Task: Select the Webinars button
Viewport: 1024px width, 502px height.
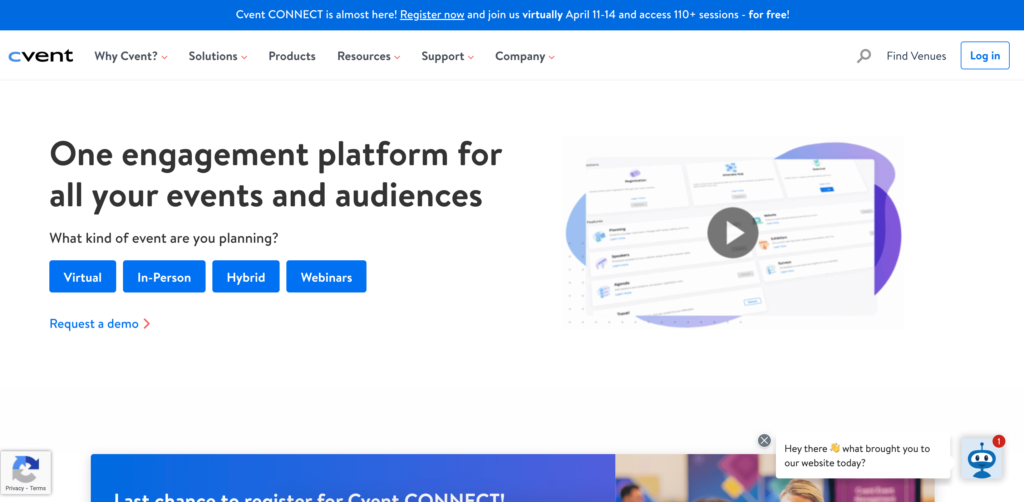Action: tap(326, 277)
